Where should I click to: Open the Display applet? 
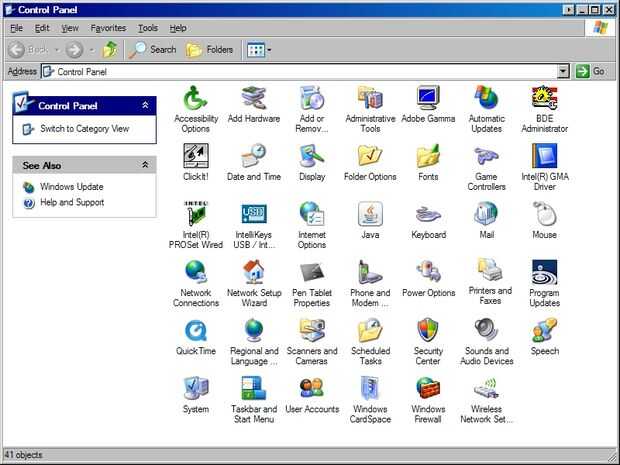click(x=312, y=156)
